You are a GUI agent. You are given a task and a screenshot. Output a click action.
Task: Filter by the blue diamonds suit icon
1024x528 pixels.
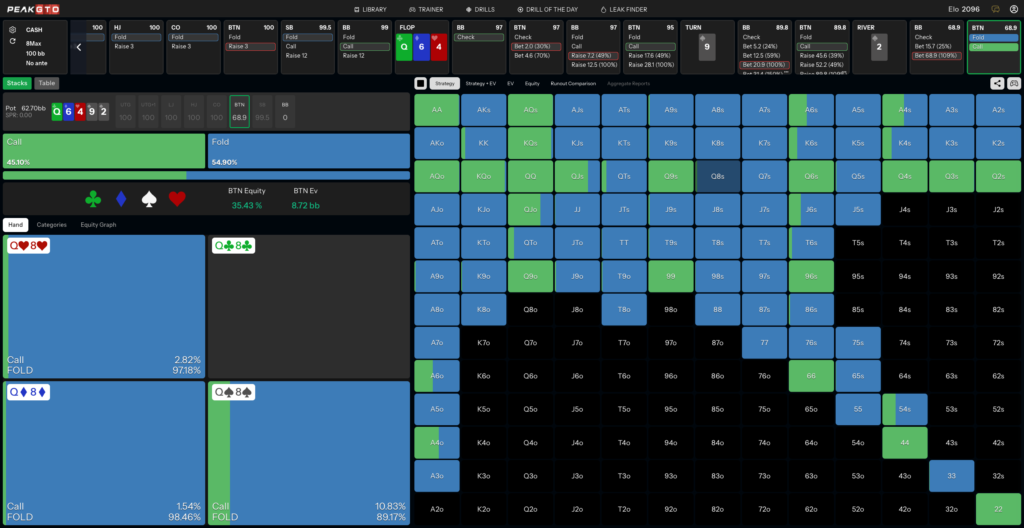[x=121, y=199]
